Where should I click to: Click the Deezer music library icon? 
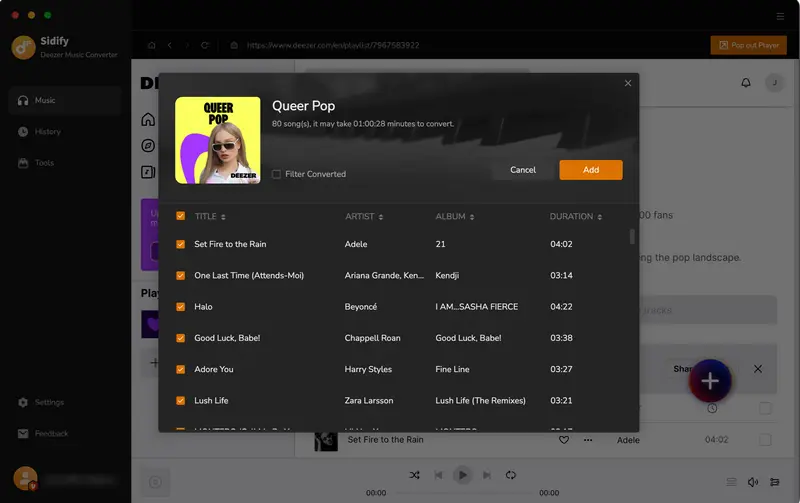pos(148,172)
